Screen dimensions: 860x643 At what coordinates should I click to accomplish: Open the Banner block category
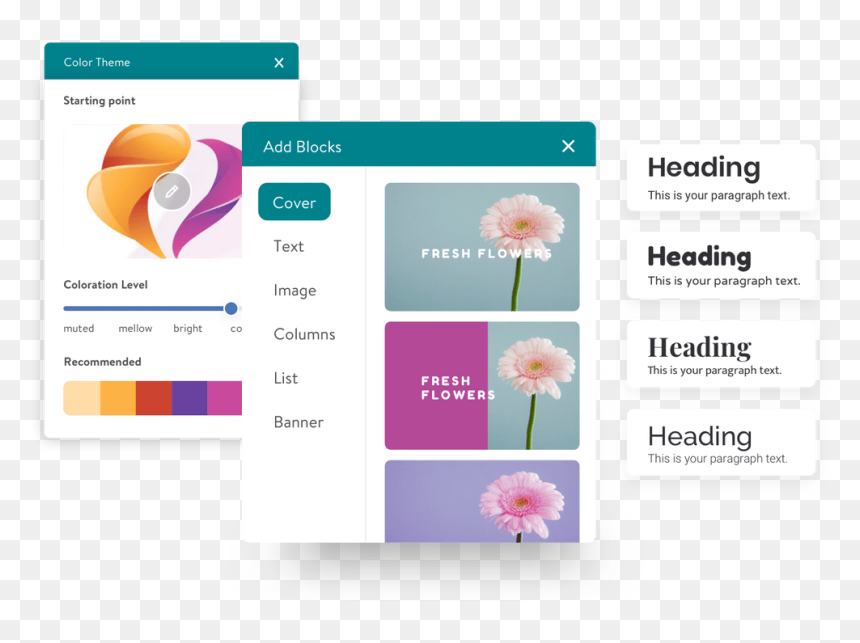pyautogui.click(x=298, y=422)
